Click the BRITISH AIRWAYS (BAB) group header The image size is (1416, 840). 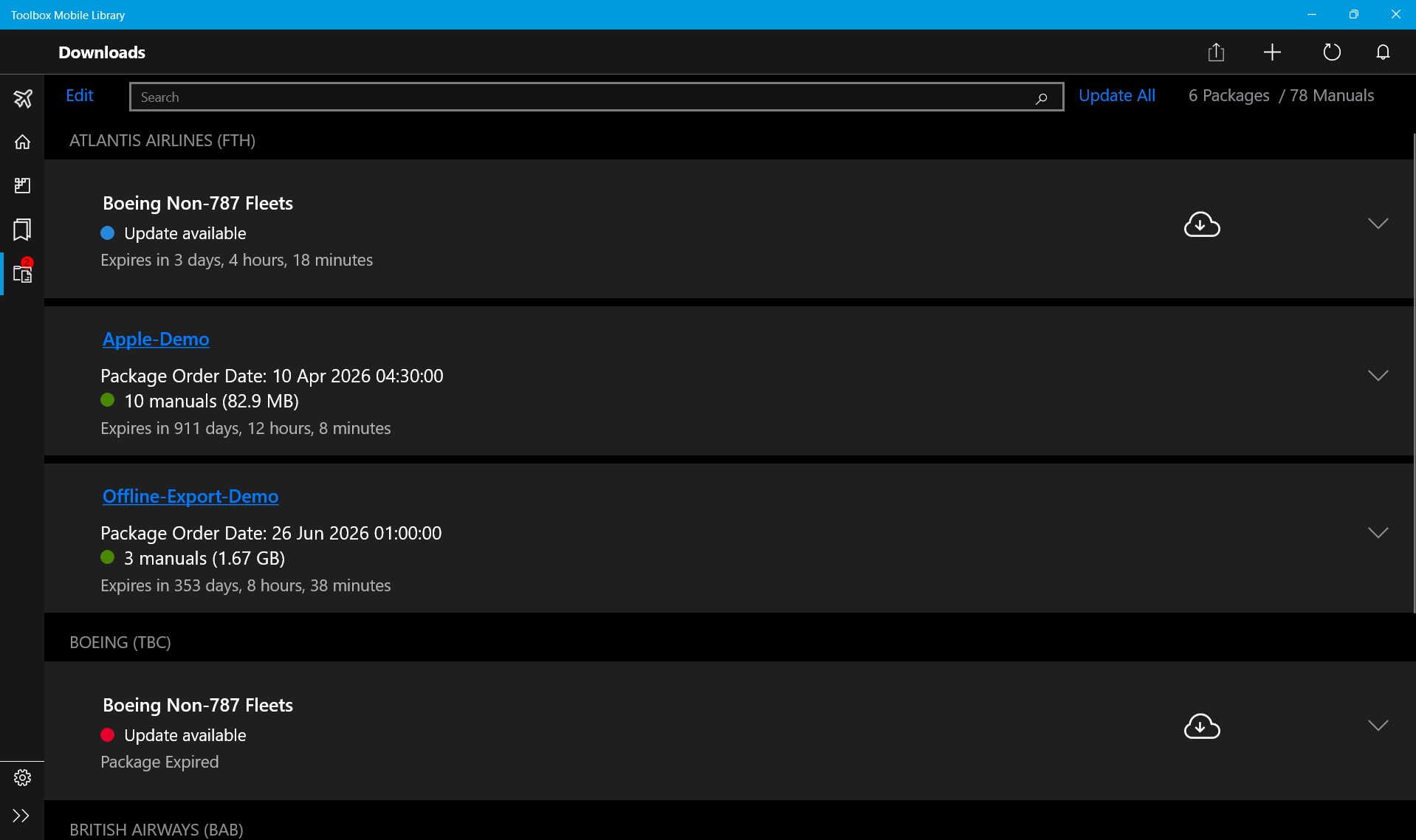pos(157,830)
